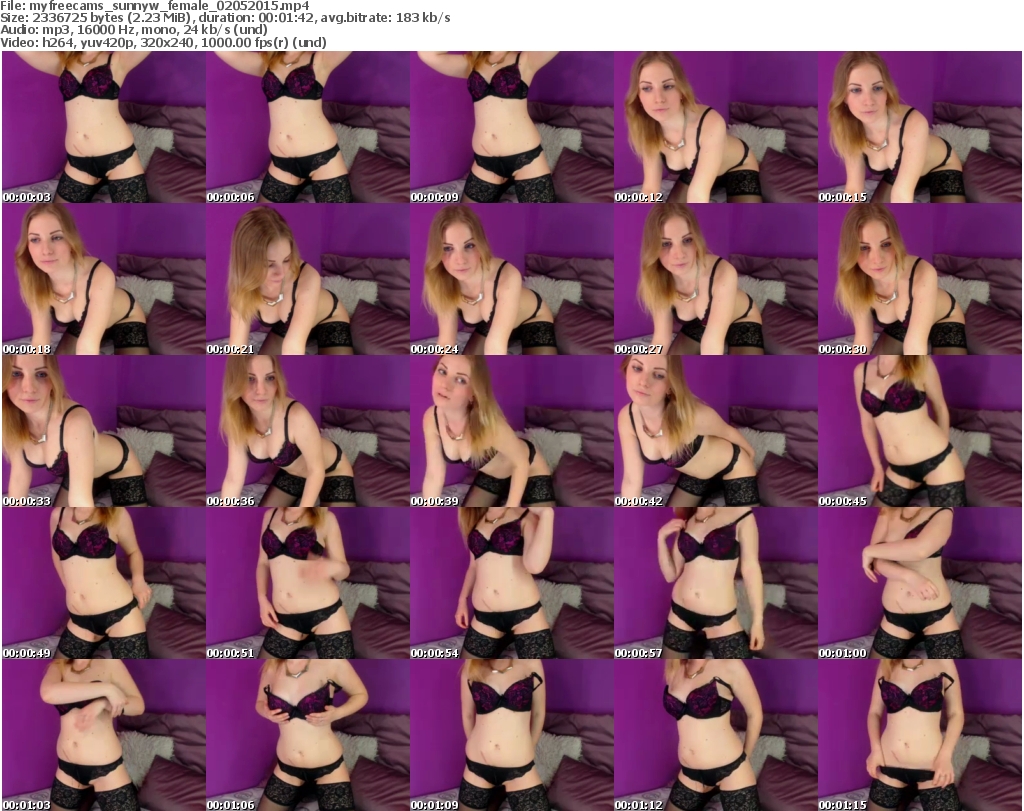Select the thumbnail stamped 00:01:03

point(104,735)
